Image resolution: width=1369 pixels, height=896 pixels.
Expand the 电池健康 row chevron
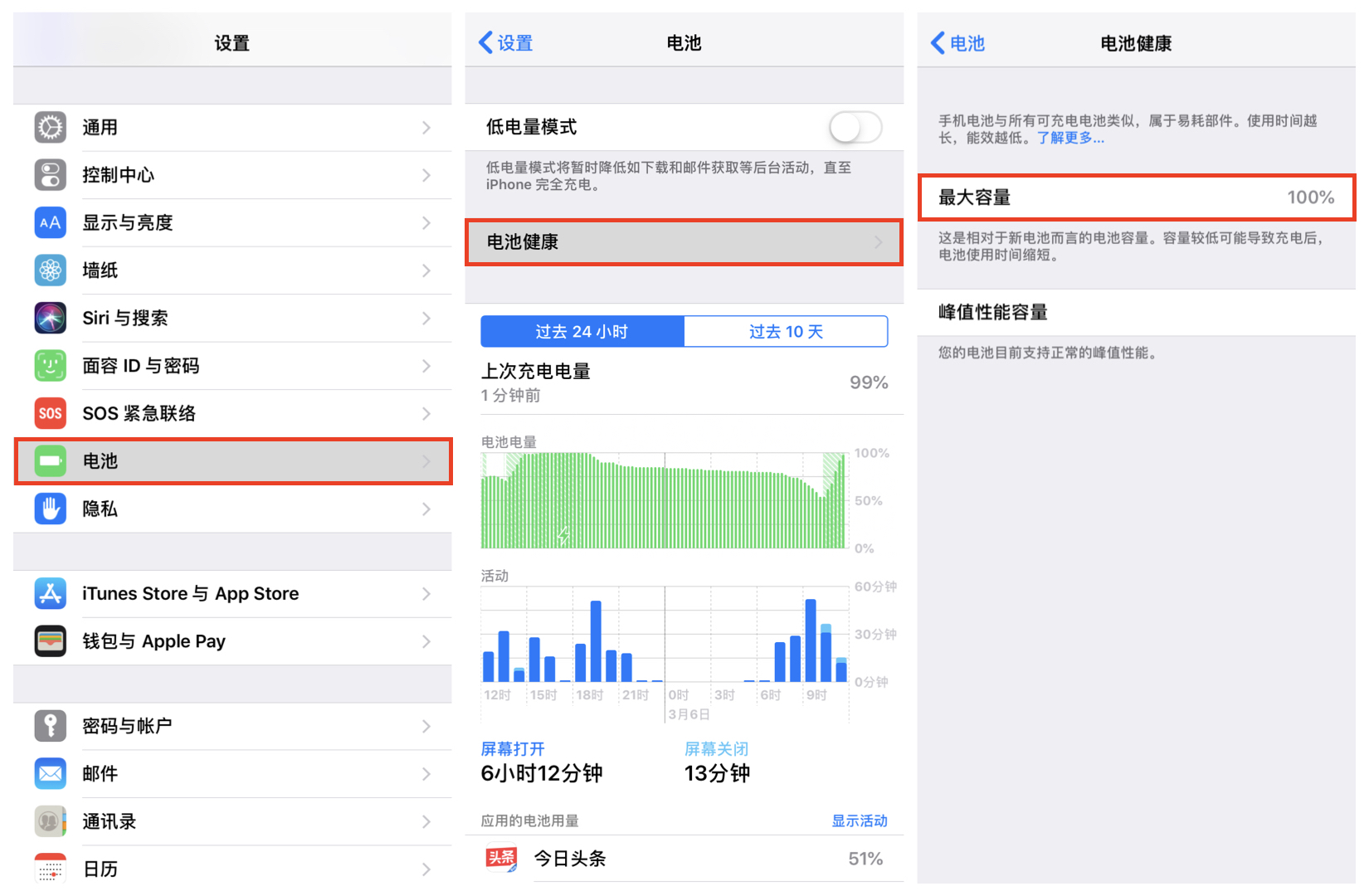pyautogui.click(x=877, y=242)
